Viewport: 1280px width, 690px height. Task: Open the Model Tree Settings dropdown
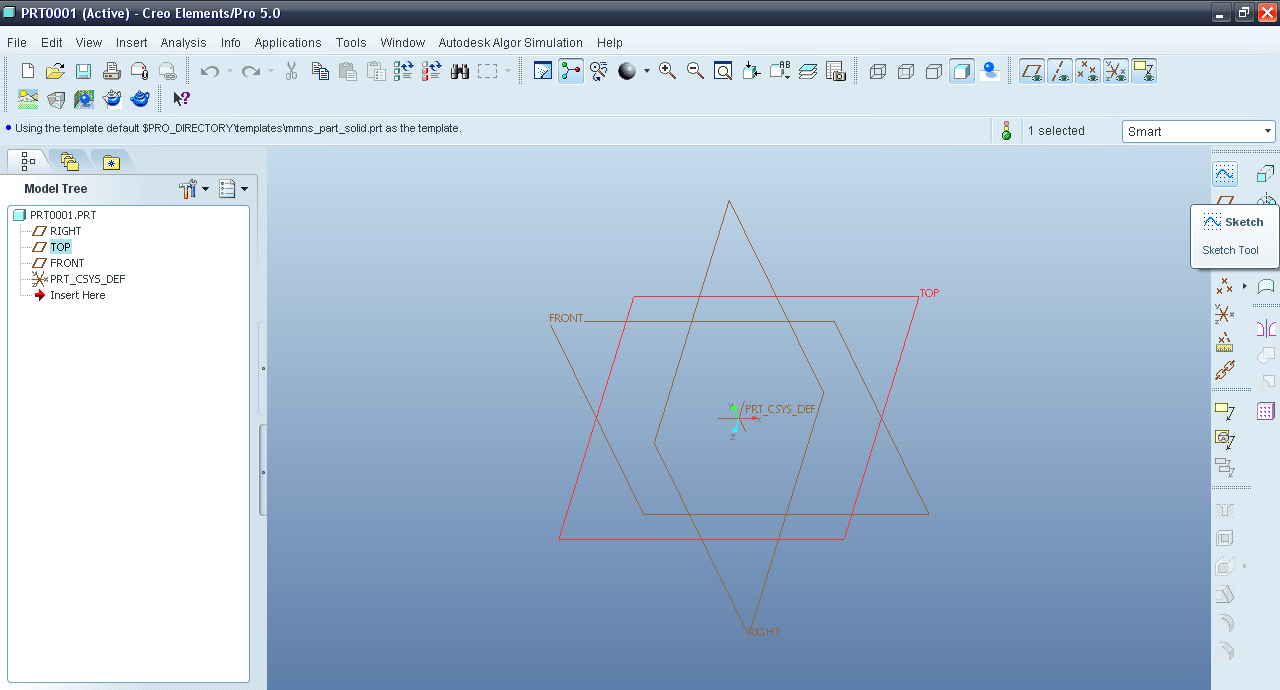[194, 188]
